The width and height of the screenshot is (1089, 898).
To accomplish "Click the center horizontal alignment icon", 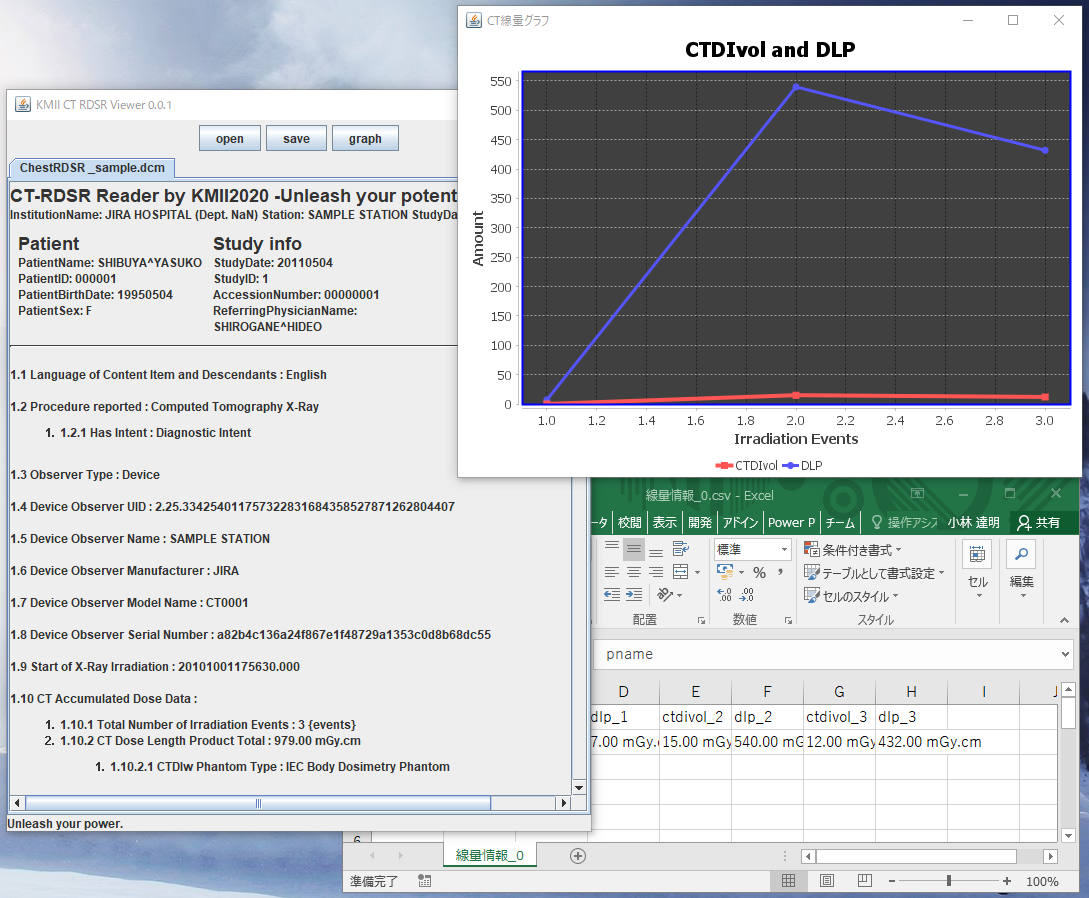I will pyautogui.click(x=634, y=572).
